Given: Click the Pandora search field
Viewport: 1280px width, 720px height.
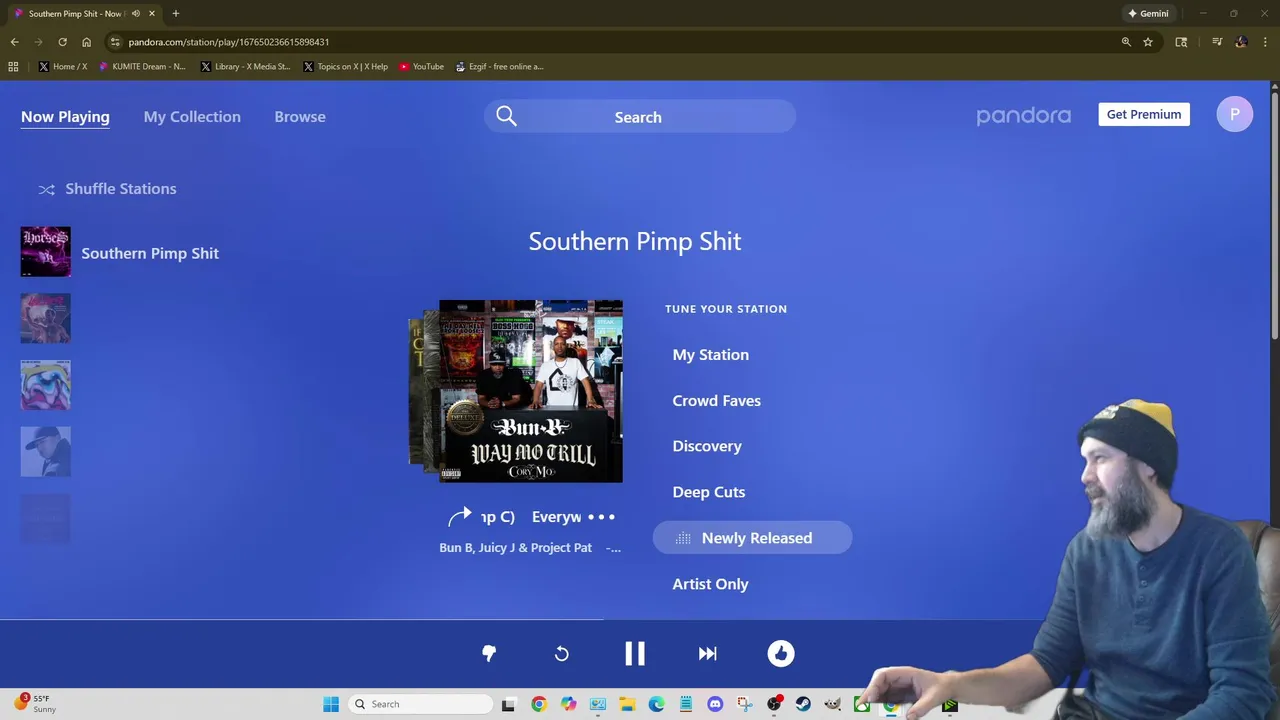Looking at the screenshot, I should point(640,116).
